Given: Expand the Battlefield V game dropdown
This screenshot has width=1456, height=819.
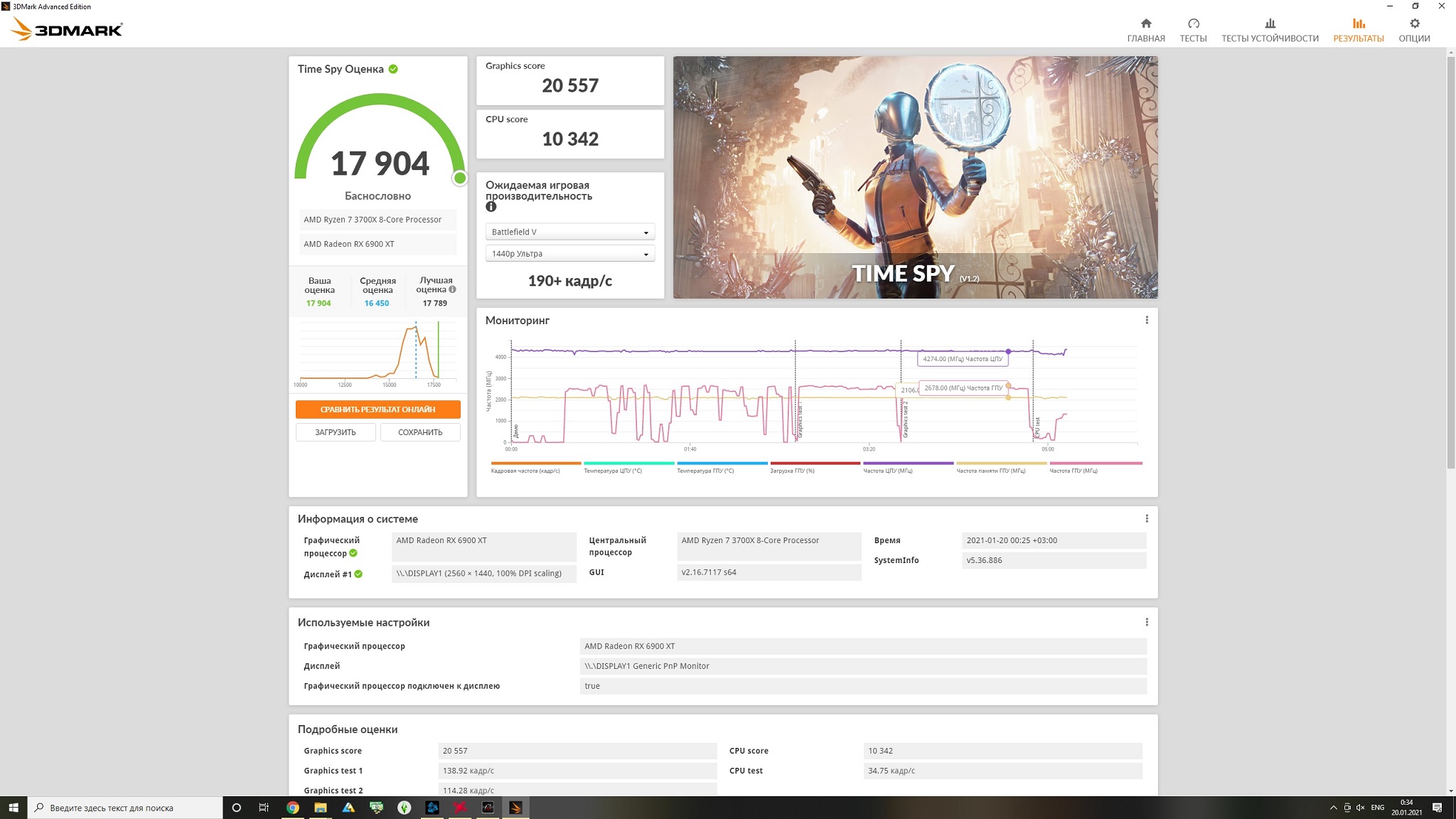Looking at the screenshot, I should click(x=569, y=232).
